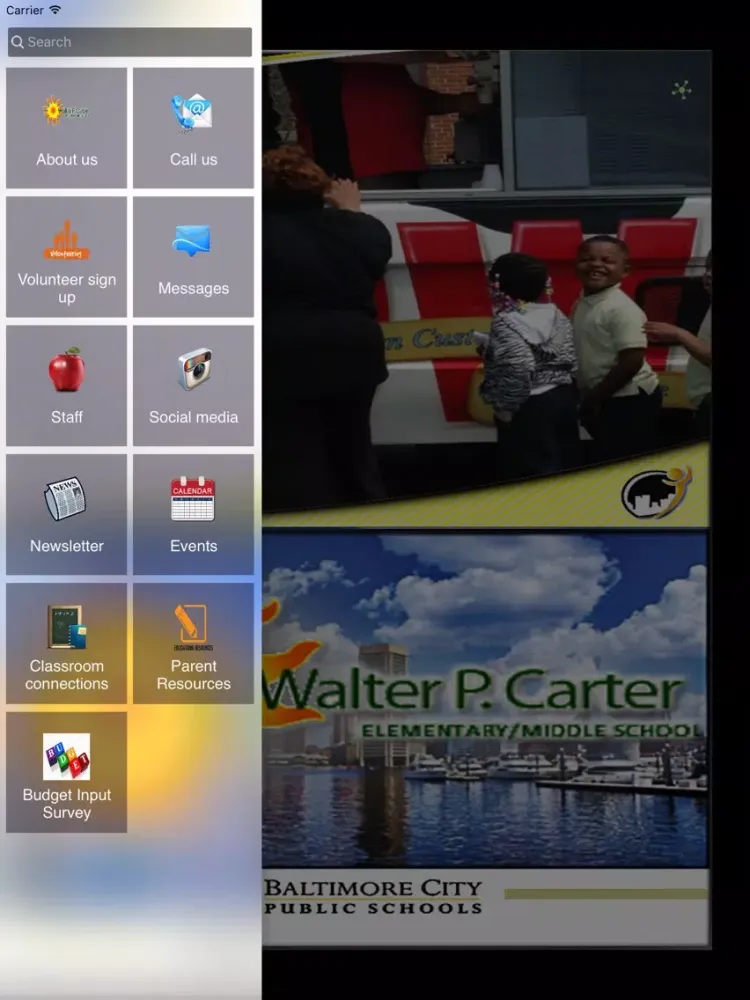Viewport: 750px width, 1000px height.
Task: Select the Social media label
Action: [193, 417]
